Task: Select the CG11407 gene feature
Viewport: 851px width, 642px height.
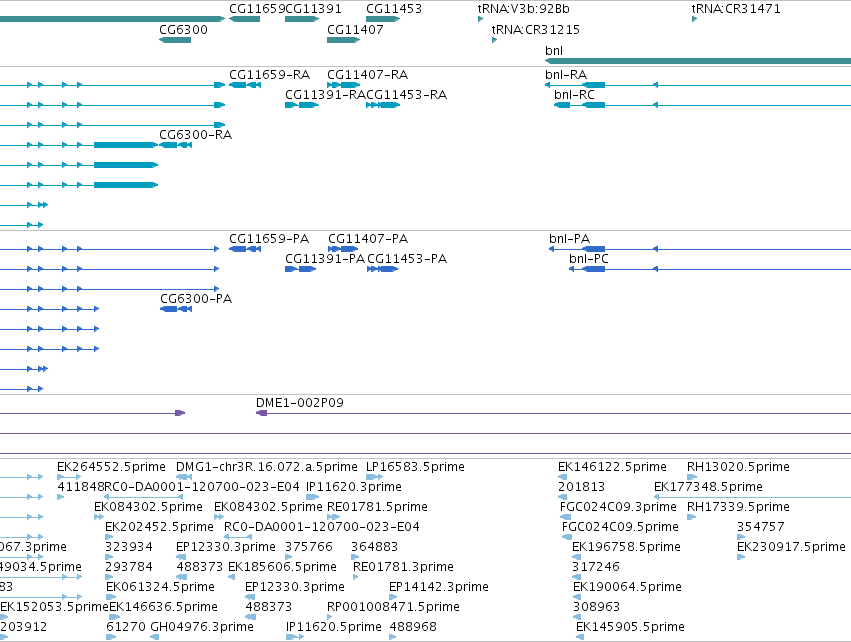Action: [344, 40]
